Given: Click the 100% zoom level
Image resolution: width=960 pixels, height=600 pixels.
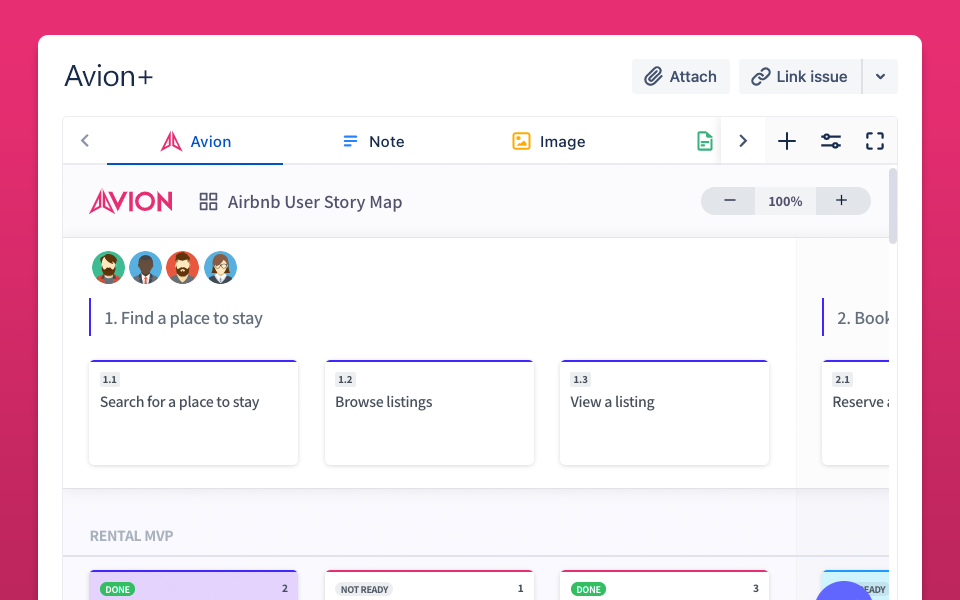Looking at the screenshot, I should [x=785, y=201].
